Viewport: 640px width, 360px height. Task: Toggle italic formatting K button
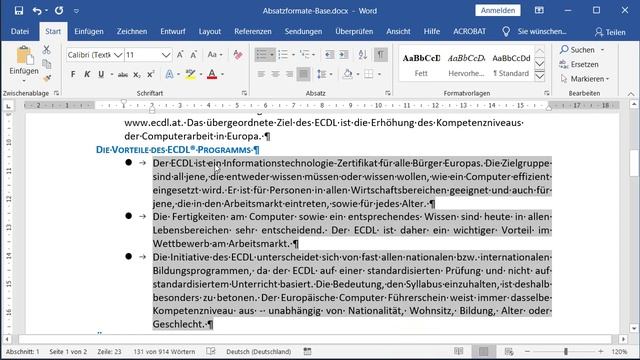[87, 74]
